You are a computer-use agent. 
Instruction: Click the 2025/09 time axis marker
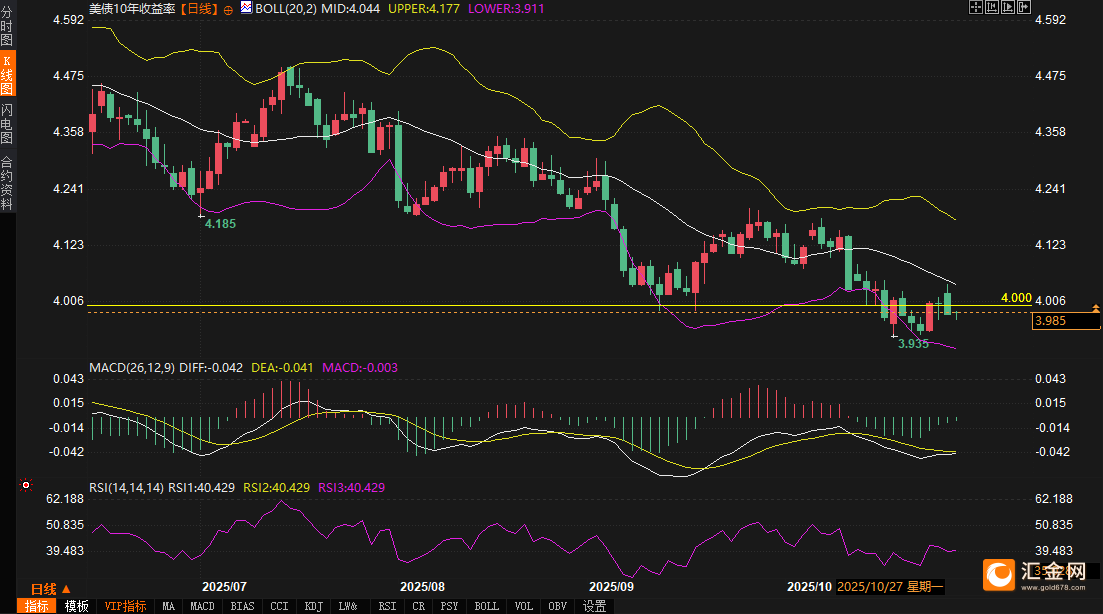coord(611,587)
